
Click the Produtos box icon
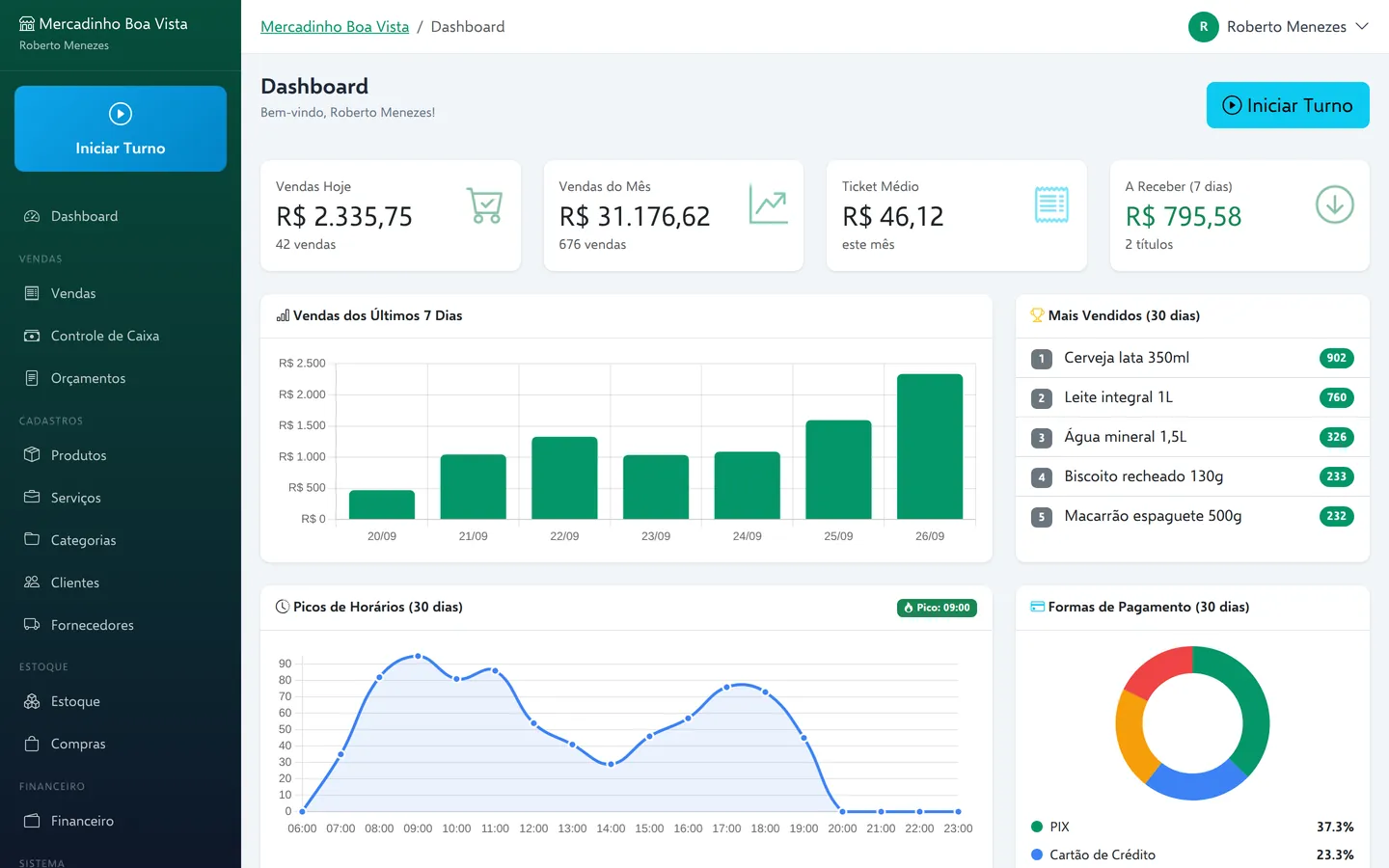pos(32,455)
